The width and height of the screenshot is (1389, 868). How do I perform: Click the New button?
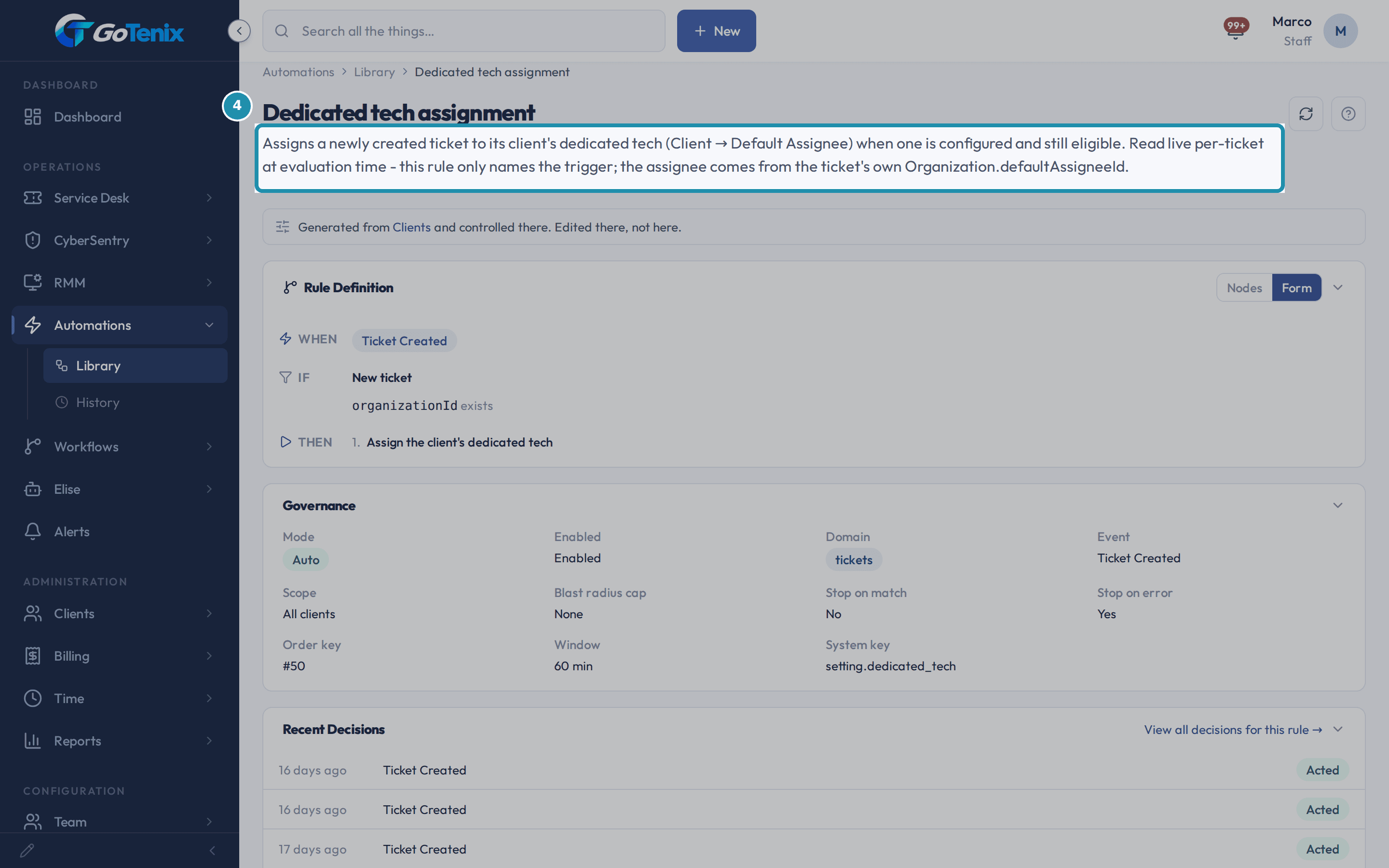point(716,31)
